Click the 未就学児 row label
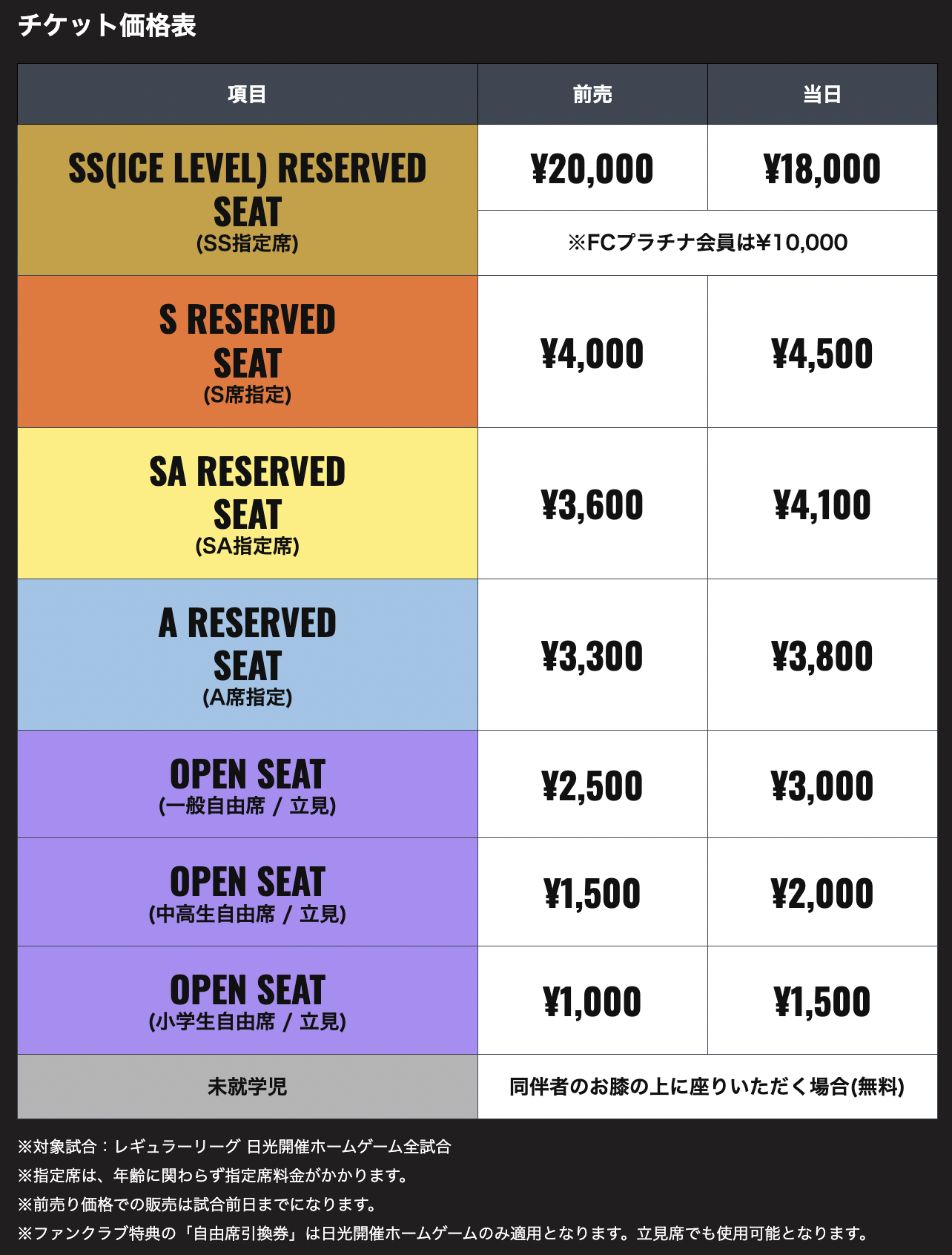The height and width of the screenshot is (1255, 952). click(x=248, y=1087)
